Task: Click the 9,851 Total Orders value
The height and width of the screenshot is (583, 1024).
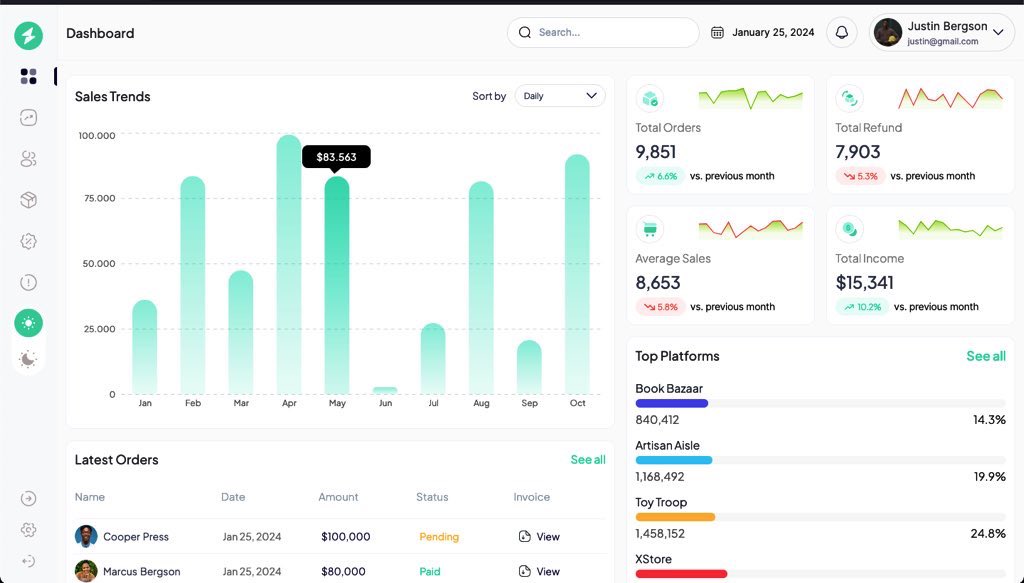Action: coord(656,151)
